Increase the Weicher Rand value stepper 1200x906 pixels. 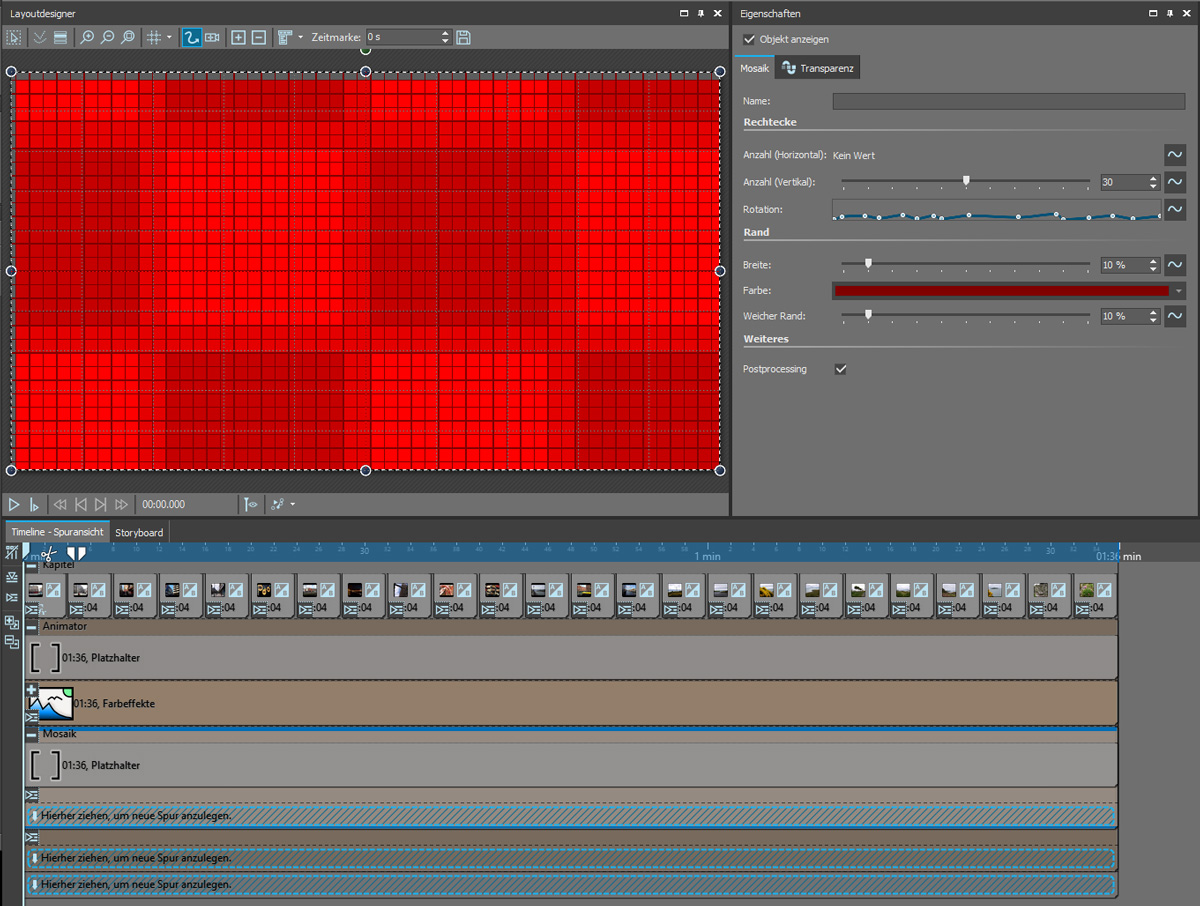(1154, 312)
